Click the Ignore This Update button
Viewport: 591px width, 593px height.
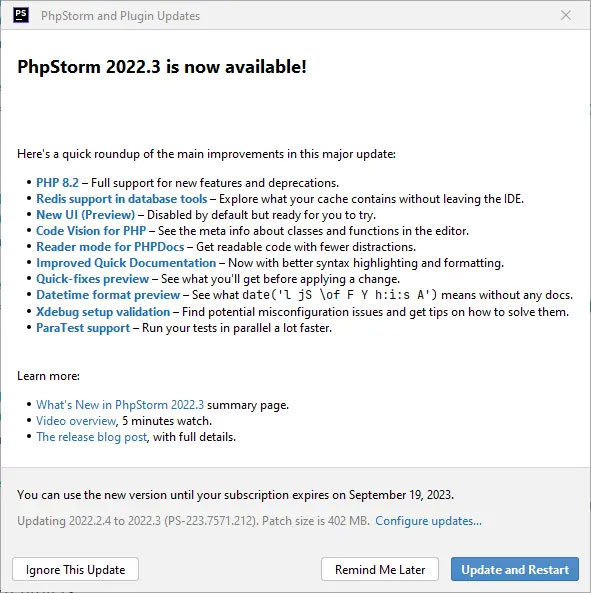(x=76, y=570)
